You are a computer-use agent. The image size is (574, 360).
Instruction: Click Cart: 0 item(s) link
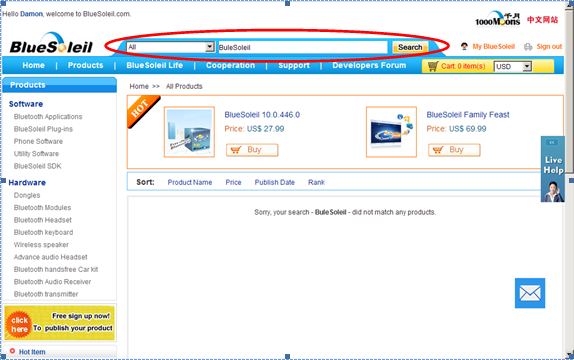pos(463,66)
